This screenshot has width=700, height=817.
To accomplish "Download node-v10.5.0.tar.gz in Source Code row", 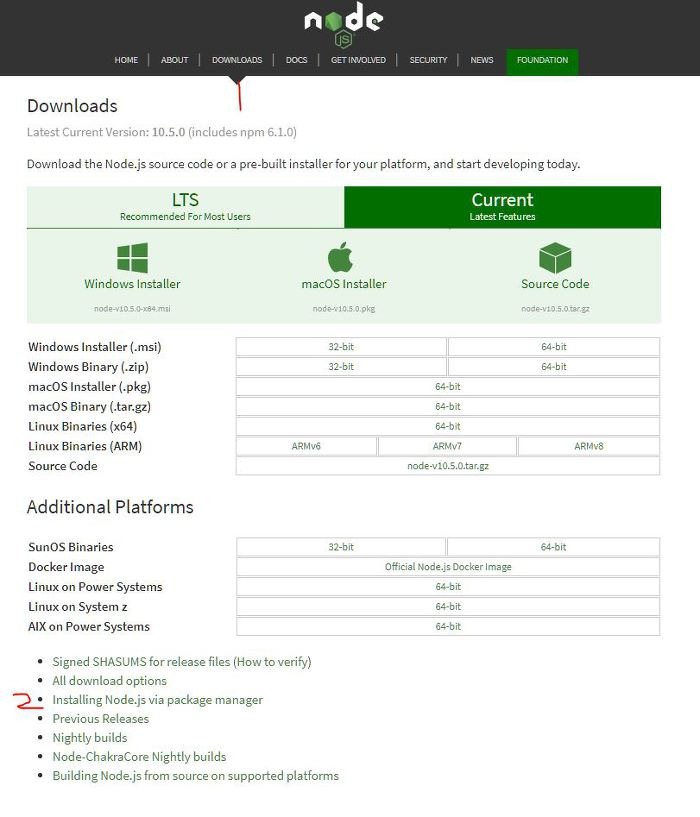I will pyautogui.click(x=448, y=466).
